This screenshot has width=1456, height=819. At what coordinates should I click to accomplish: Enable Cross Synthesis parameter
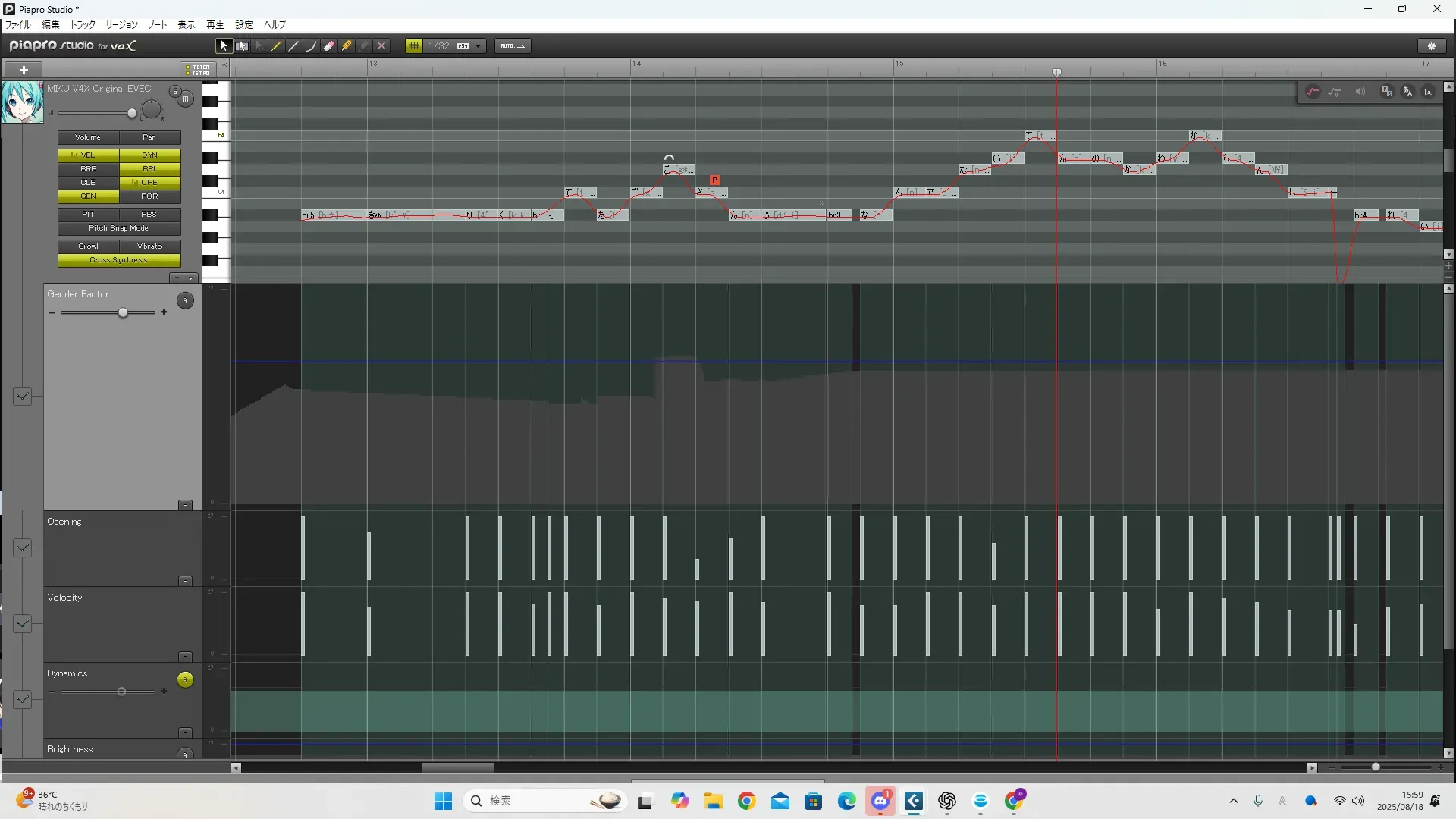pyautogui.click(x=119, y=260)
